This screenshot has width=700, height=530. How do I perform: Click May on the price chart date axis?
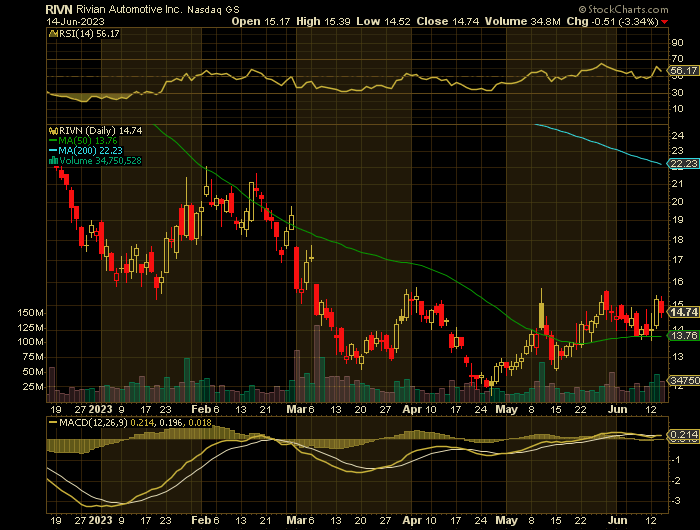[x=506, y=409]
